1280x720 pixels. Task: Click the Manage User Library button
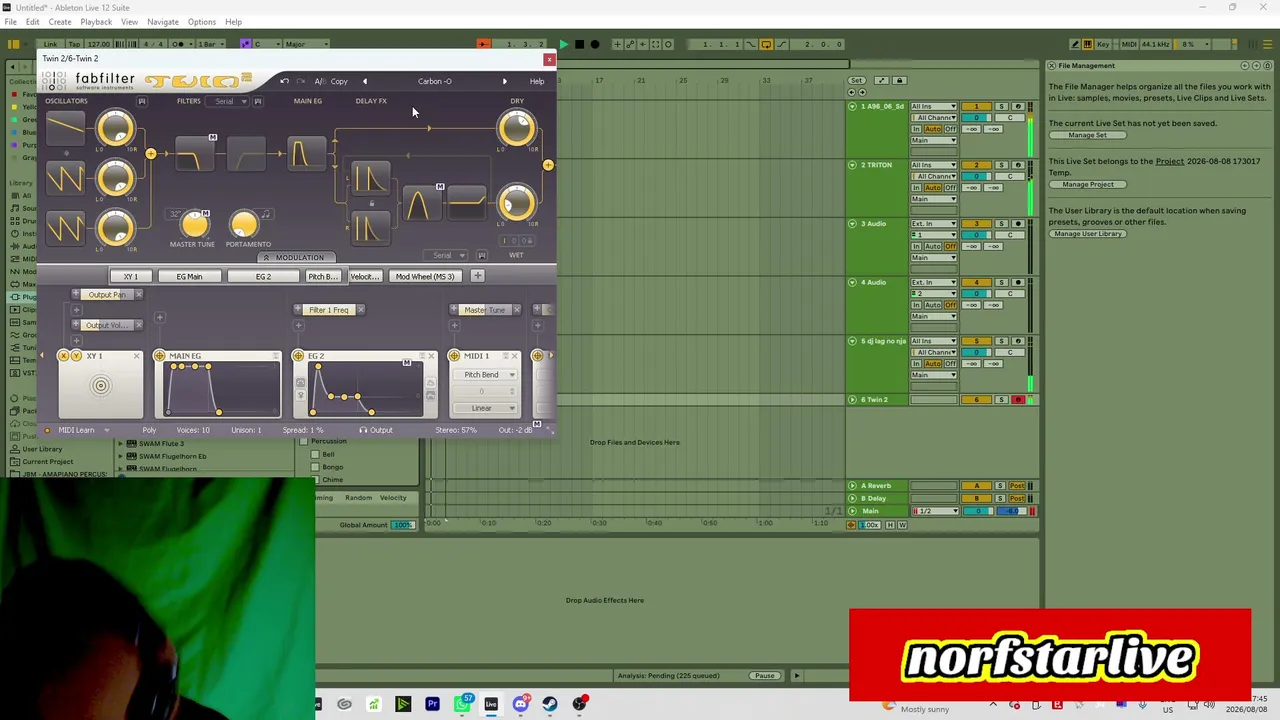[x=1088, y=234]
